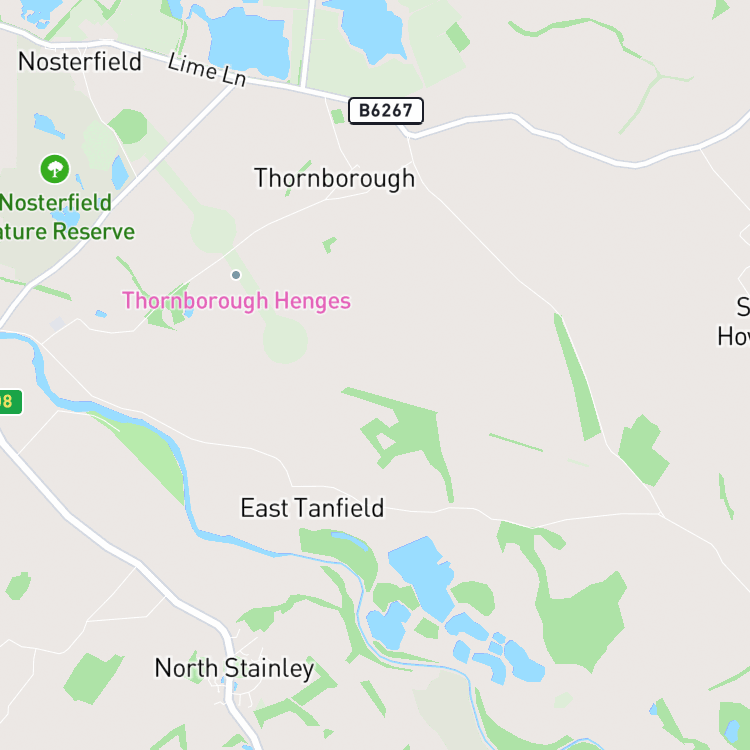The height and width of the screenshot is (750, 750).
Task: Click the small lake in Nosterfield Nature Reserve
Action: click(x=120, y=172)
